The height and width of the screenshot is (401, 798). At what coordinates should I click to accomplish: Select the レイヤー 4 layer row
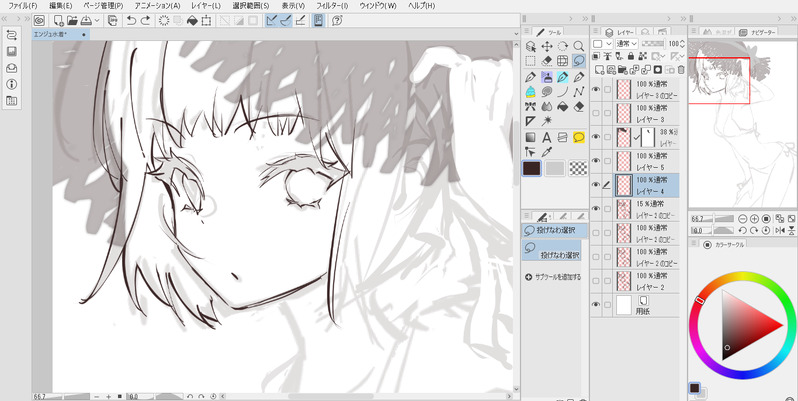click(x=635, y=185)
